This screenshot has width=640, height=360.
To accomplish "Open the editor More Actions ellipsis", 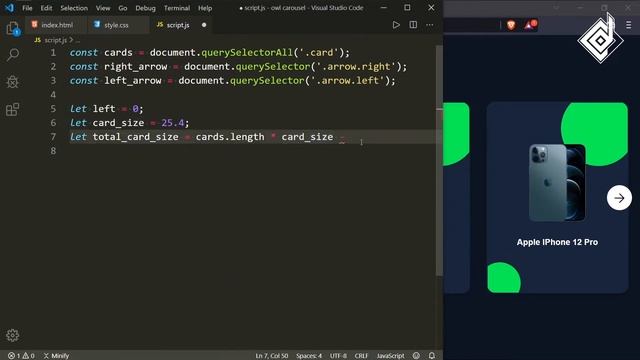I will (x=430, y=25).
